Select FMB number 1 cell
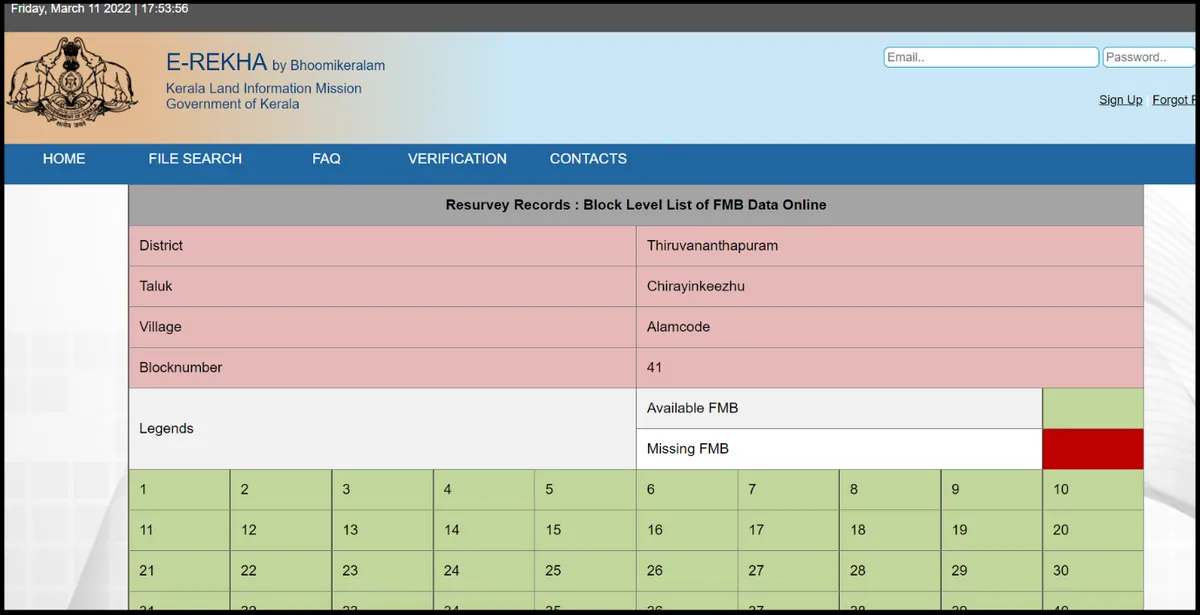Viewport: 1200px width, 615px height. [179, 490]
